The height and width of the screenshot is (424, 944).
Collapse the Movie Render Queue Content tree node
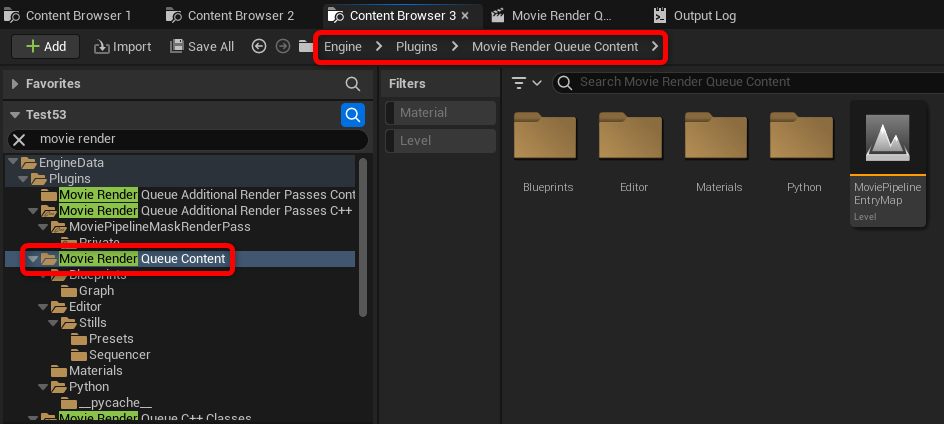pos(34,259)
